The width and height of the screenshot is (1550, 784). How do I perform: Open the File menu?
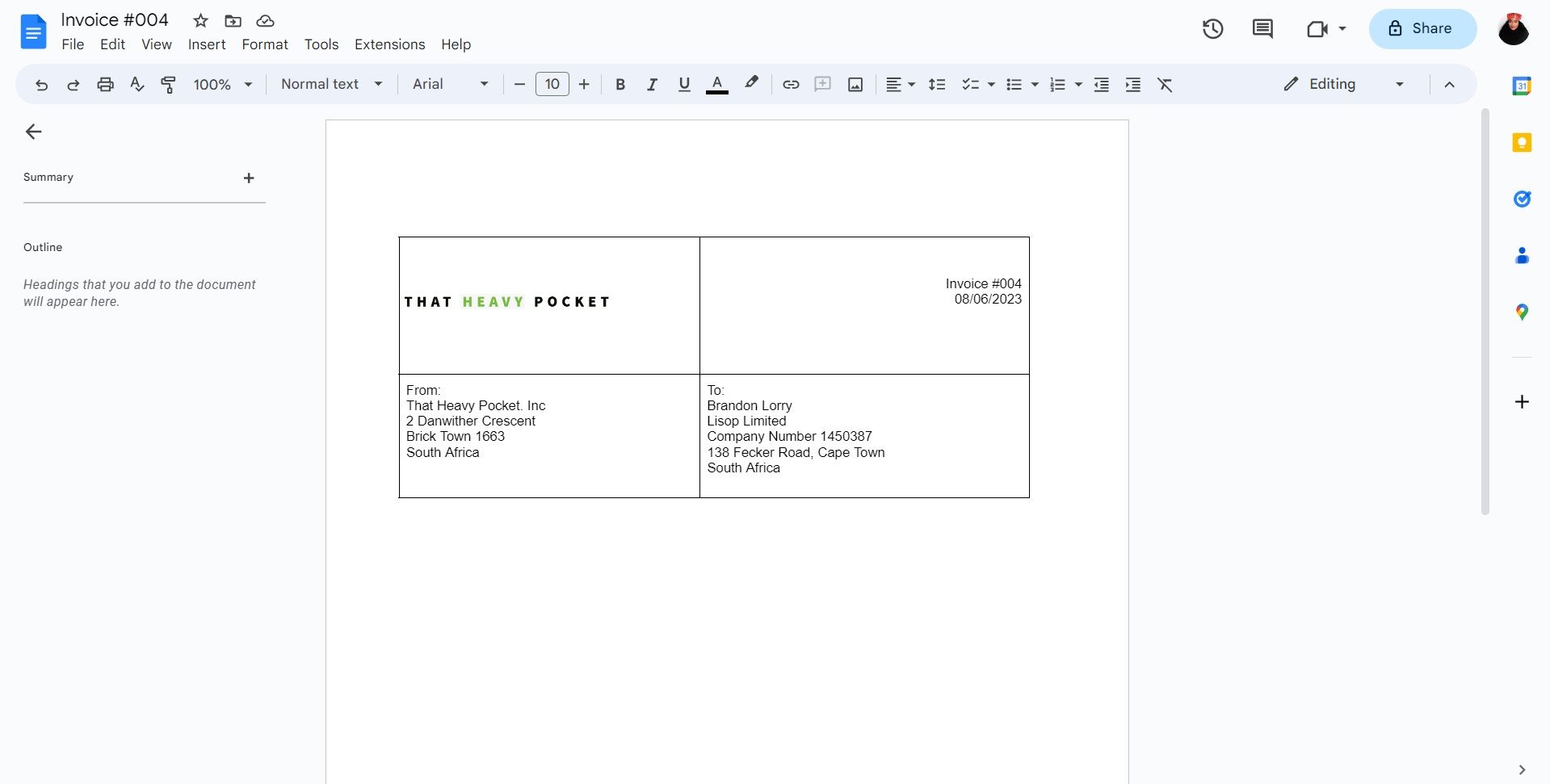[x=73, y=44]
